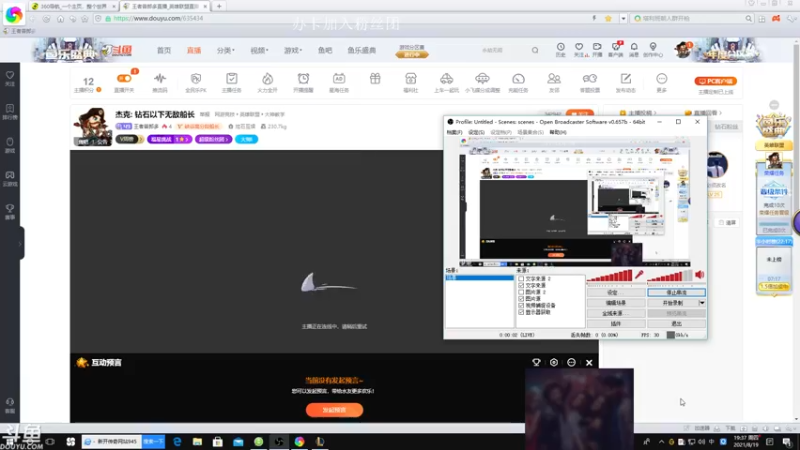
Task: Expand the 游戏 navigation dropdown
Action: coord(293,51)
